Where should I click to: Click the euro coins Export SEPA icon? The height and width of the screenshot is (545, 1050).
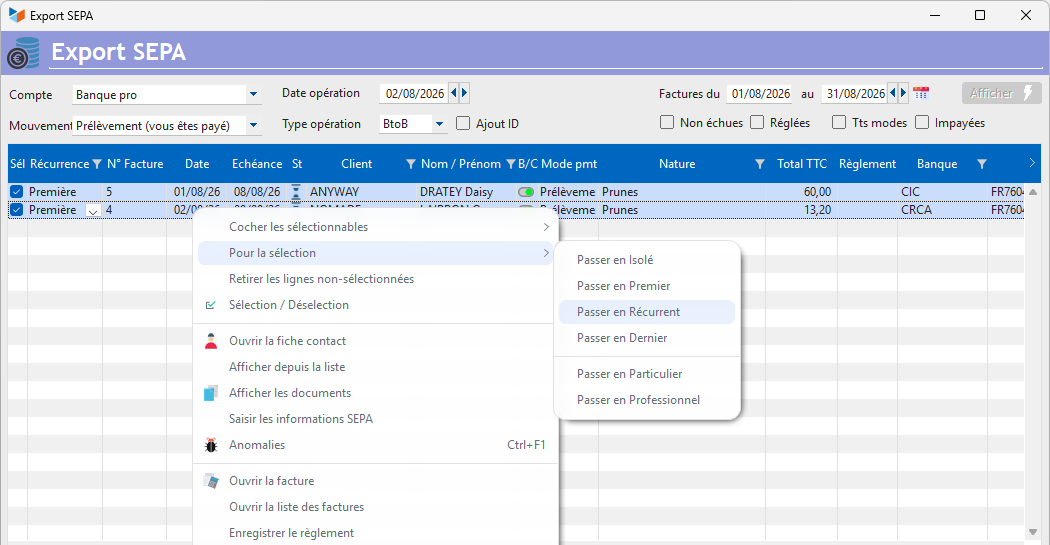23,53
